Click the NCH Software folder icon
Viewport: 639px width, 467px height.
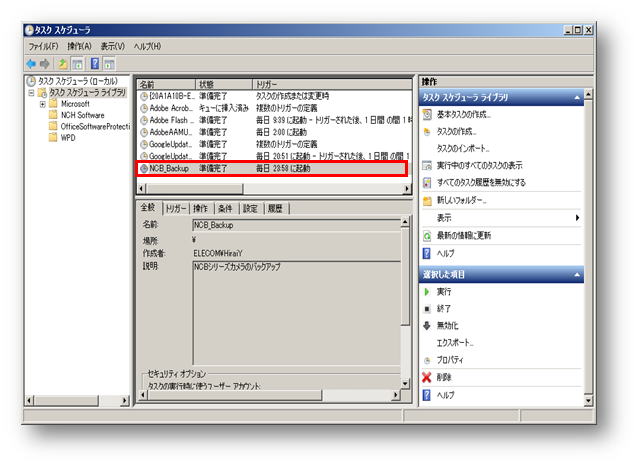click(53, 115)
